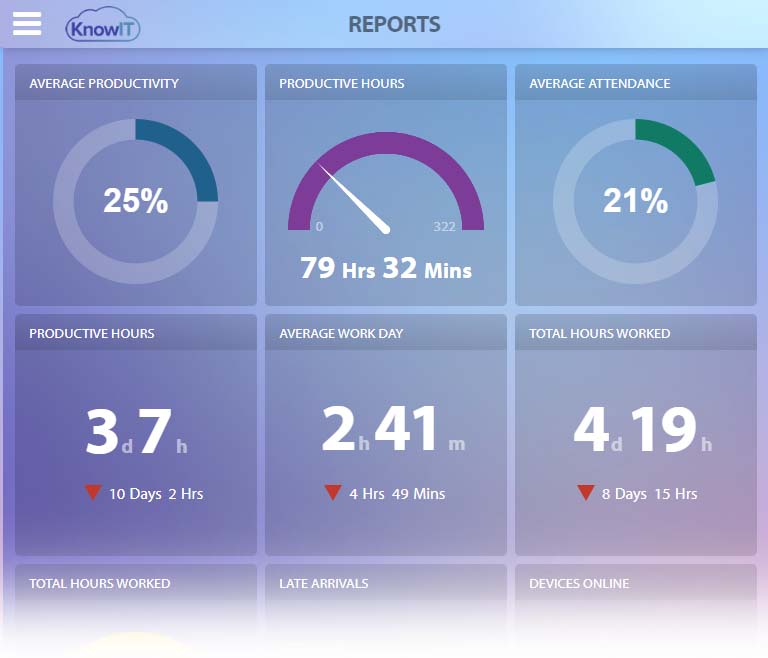Click the bottom-row Total Hours Worked header
768x658 pixels.
[x=136, y=583]
